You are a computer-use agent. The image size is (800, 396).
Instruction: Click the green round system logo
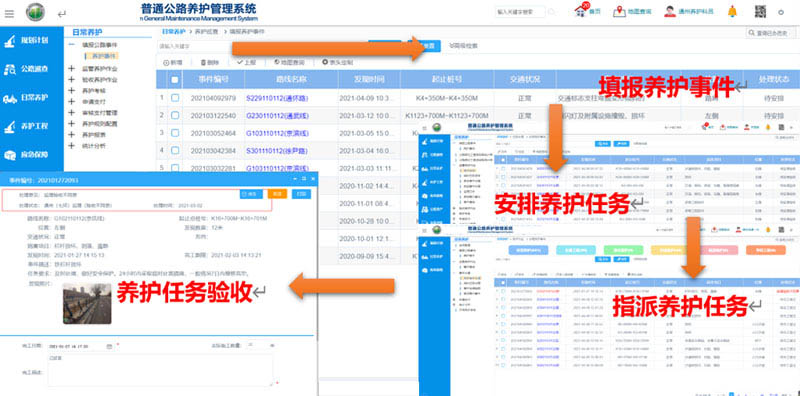click(35, 12)
